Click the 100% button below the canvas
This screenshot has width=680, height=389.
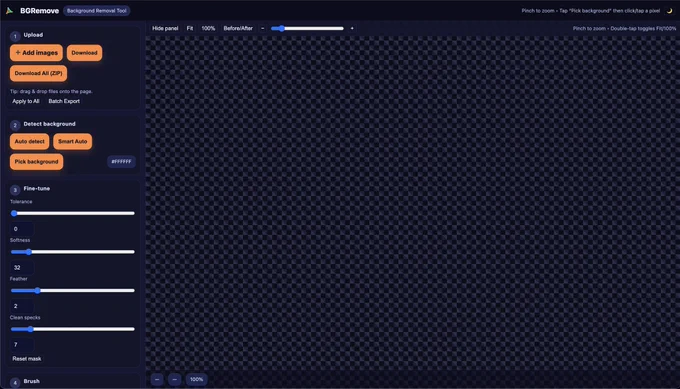(196, 379)
